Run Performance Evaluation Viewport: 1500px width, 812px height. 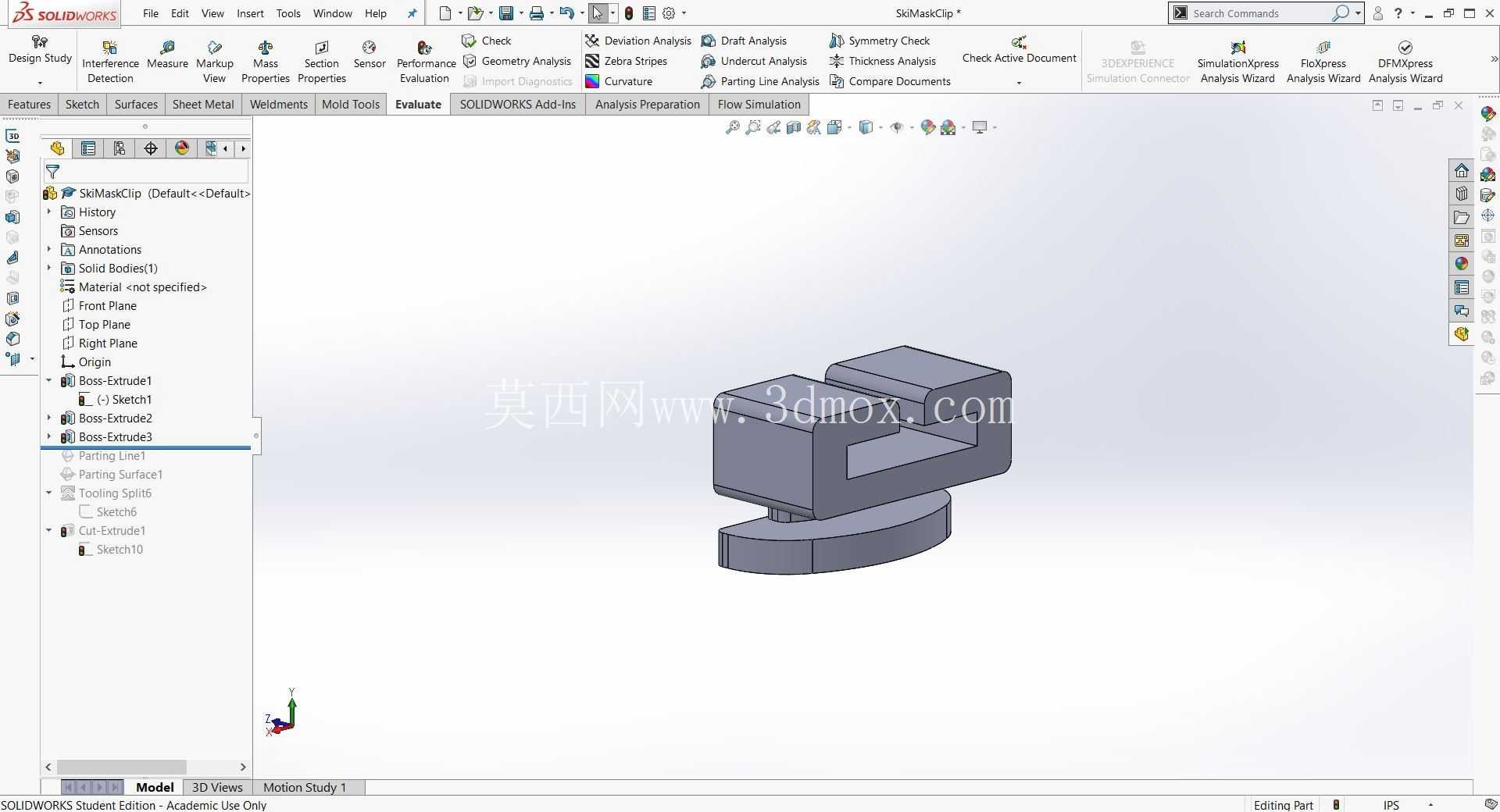[426, 61]
